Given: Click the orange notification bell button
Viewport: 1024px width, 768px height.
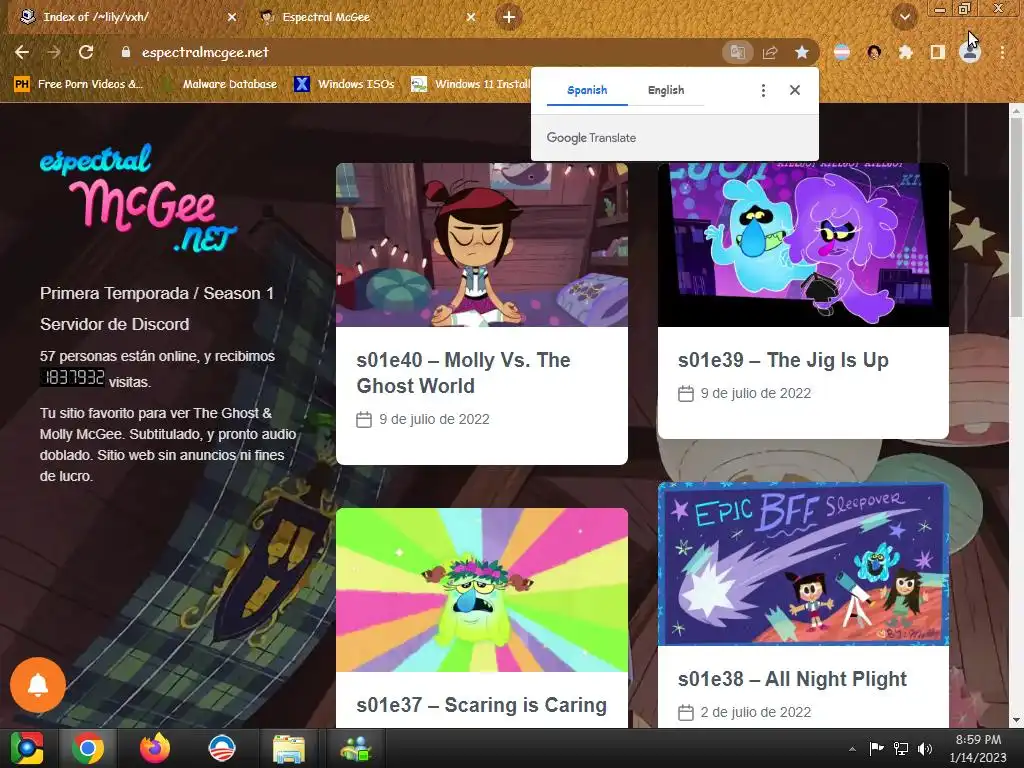Looking at the screenshot, I should [38, 685].
